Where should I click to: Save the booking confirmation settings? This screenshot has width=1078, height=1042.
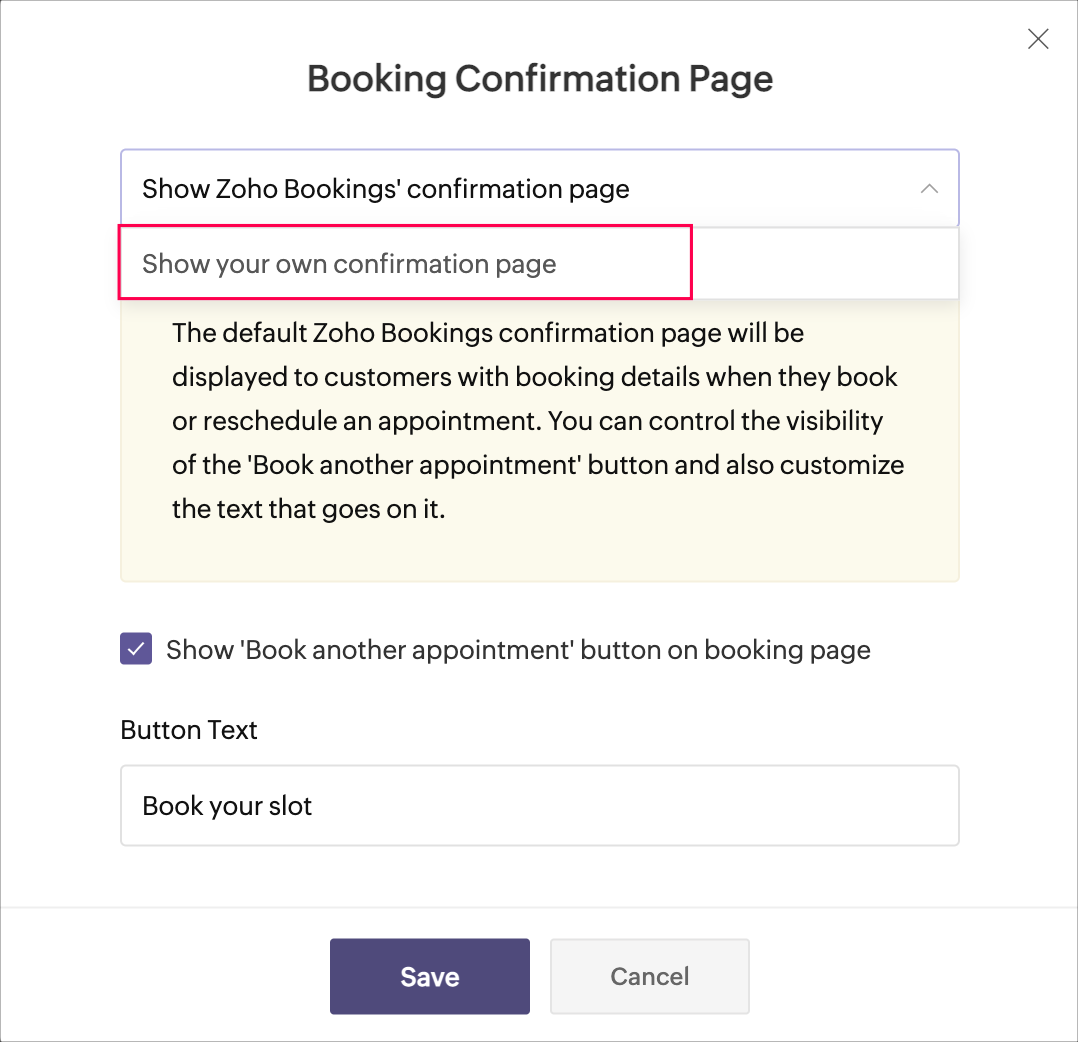click(430, 976)
